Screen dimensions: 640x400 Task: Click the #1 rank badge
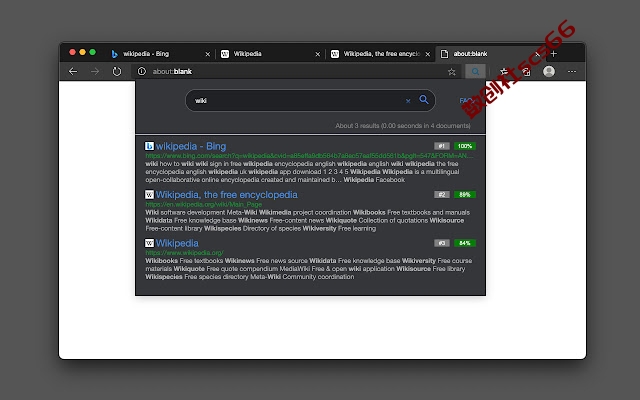click(x=442, y=146)
